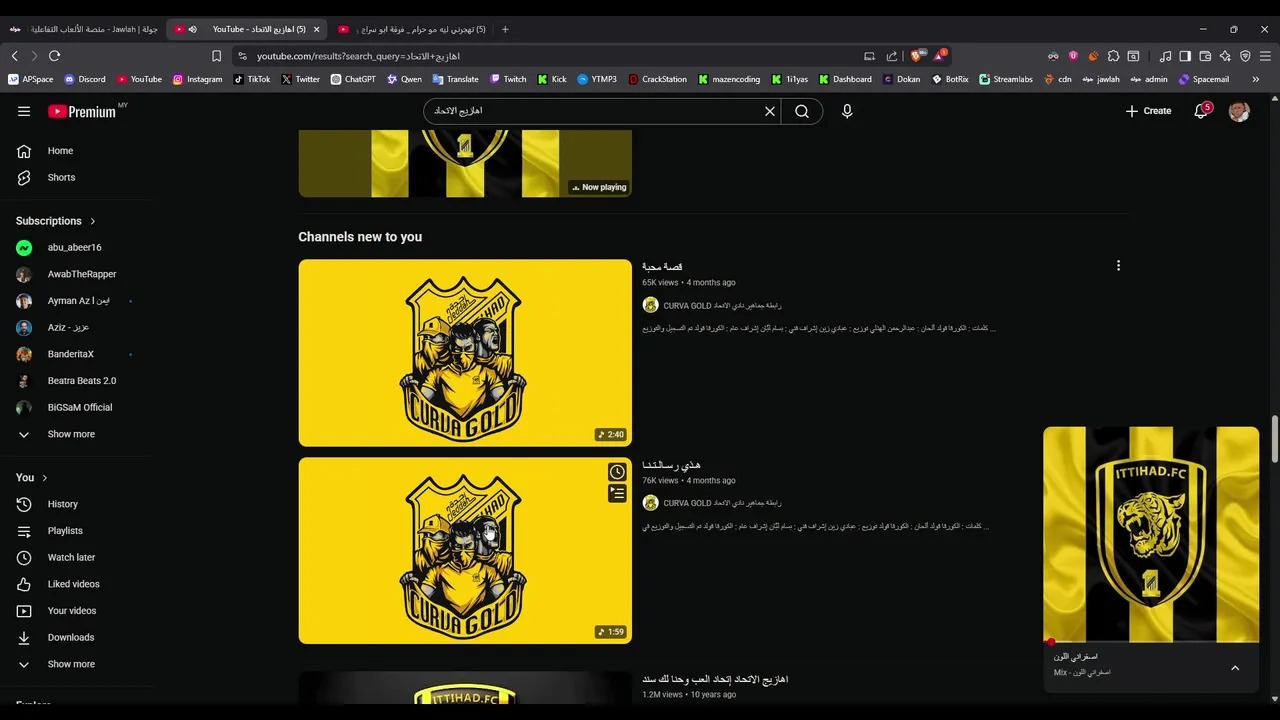The width and height of the screenshot is (1280, 720).
Task: Open the account avatar menu
Action: click(1239, 111)
